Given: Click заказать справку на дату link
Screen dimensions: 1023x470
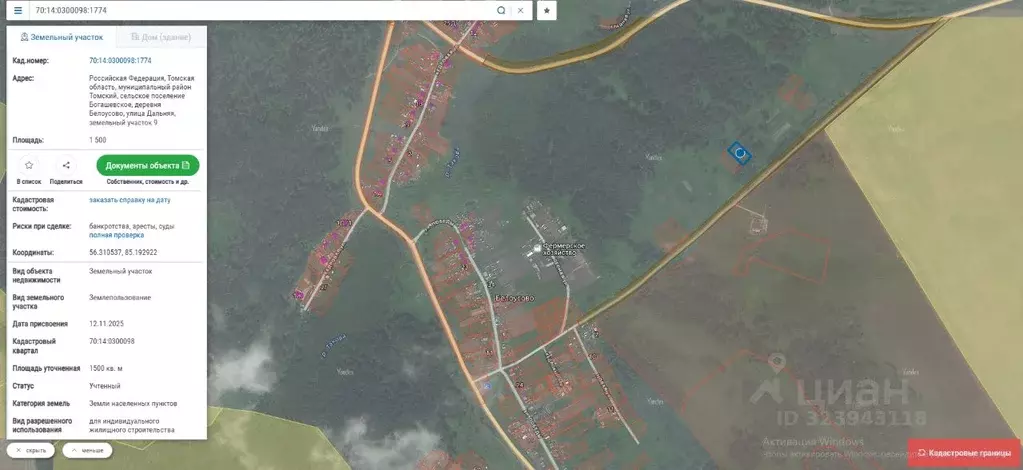Looking at the screenshot, I should [x=130, y=200].
